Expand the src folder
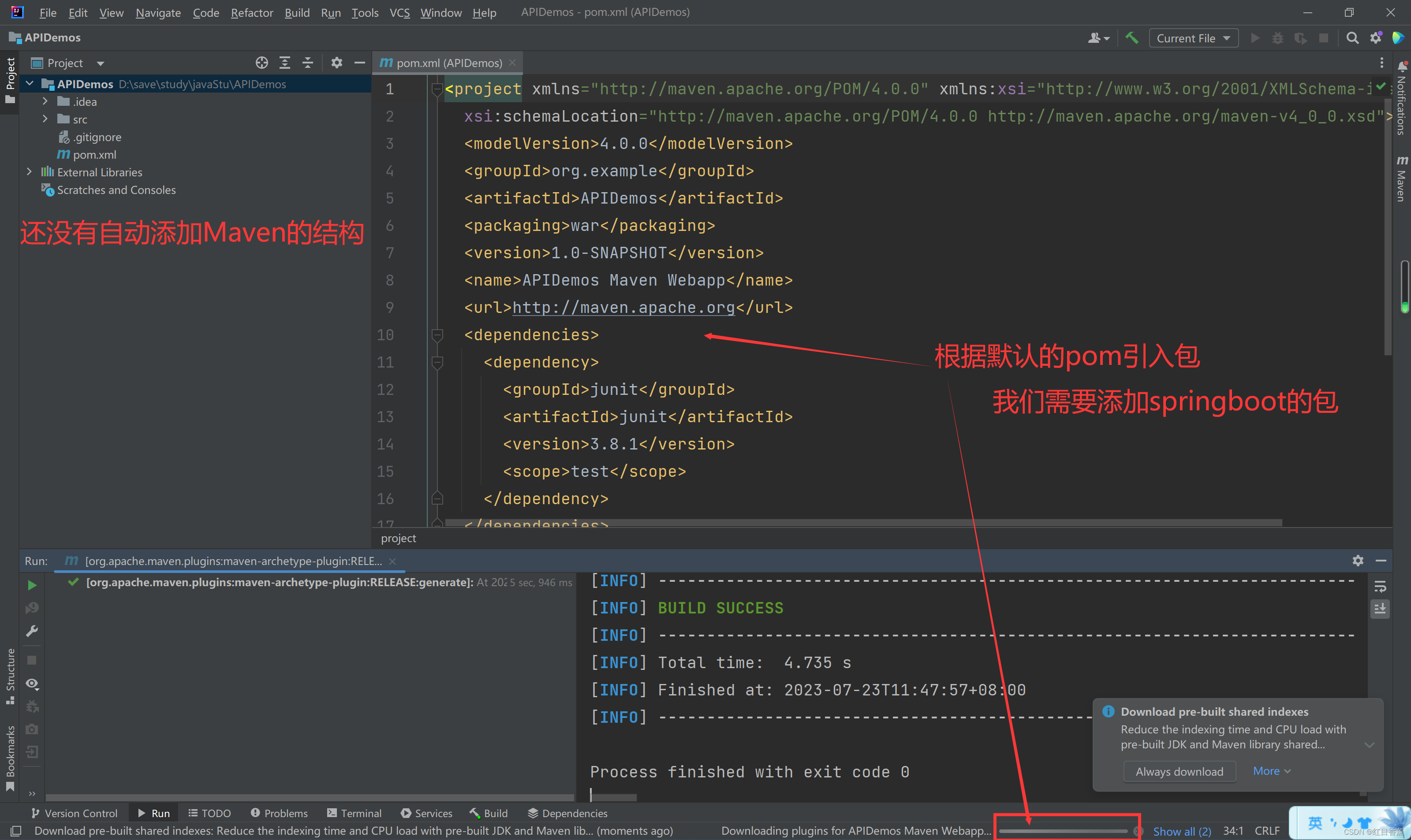This screenshot has width=1411, height=840. click(45, 119)
